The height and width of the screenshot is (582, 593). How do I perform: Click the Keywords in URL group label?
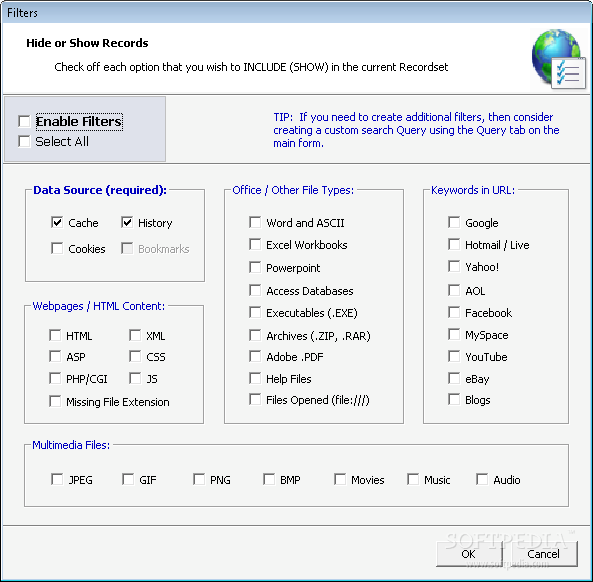[473, 190]
